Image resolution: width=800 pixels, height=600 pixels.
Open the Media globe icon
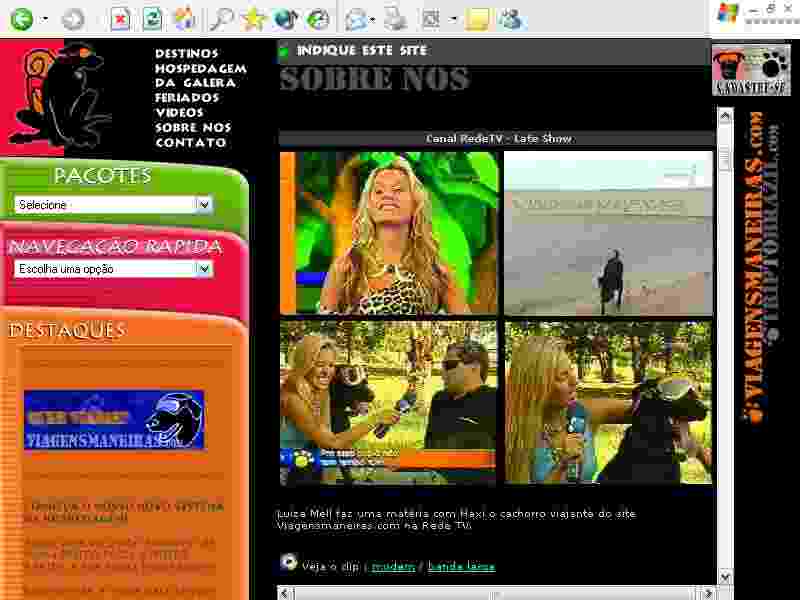[x=285, y=19]
